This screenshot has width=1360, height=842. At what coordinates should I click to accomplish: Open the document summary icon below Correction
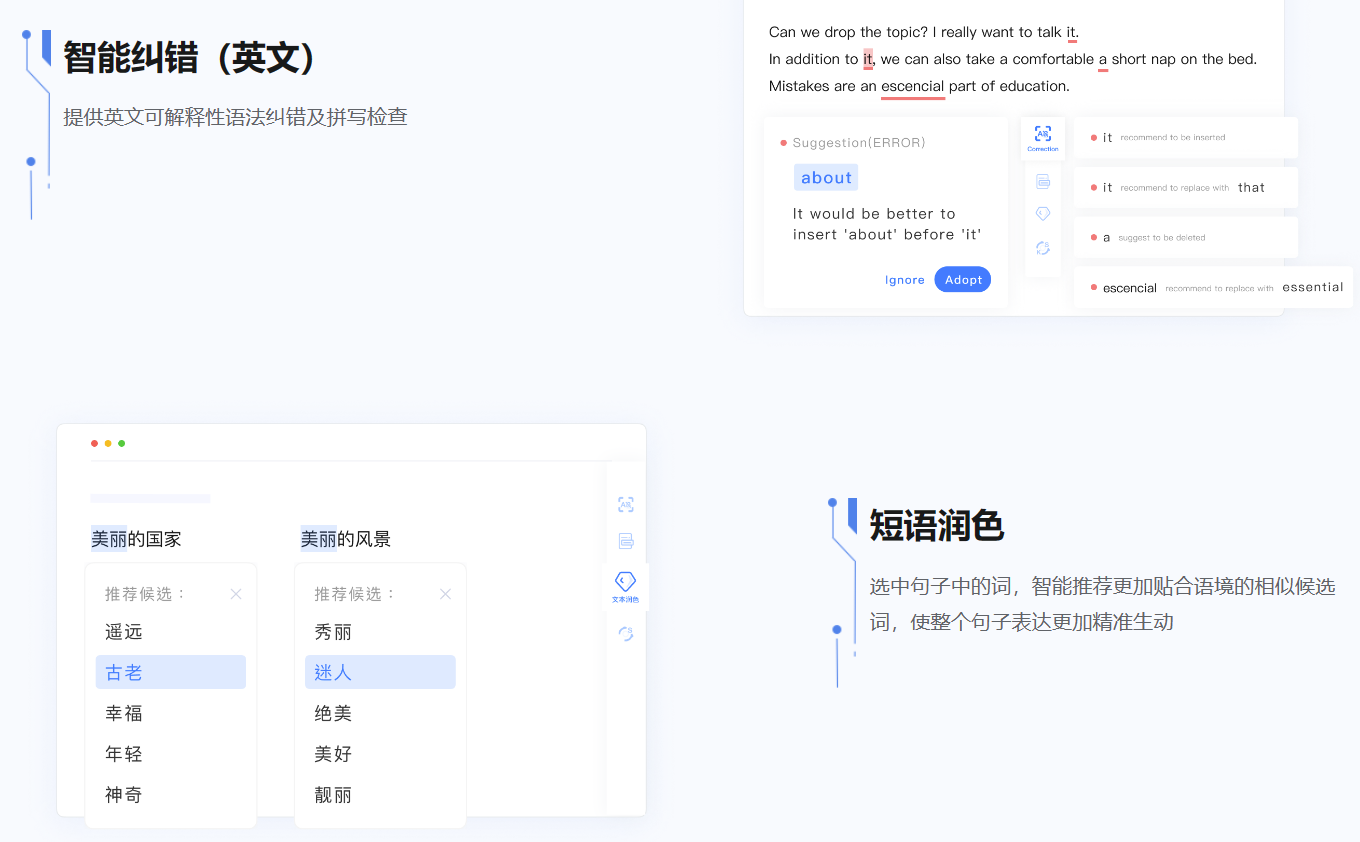click(1043, 181)
